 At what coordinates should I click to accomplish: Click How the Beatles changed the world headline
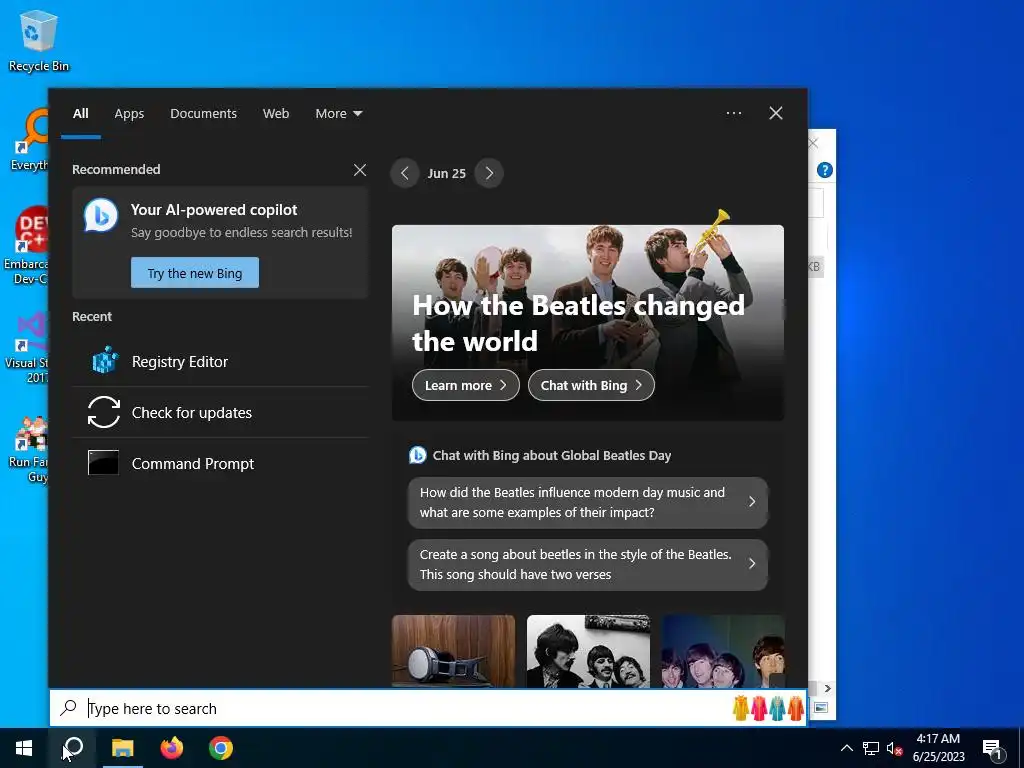point(578,323)
